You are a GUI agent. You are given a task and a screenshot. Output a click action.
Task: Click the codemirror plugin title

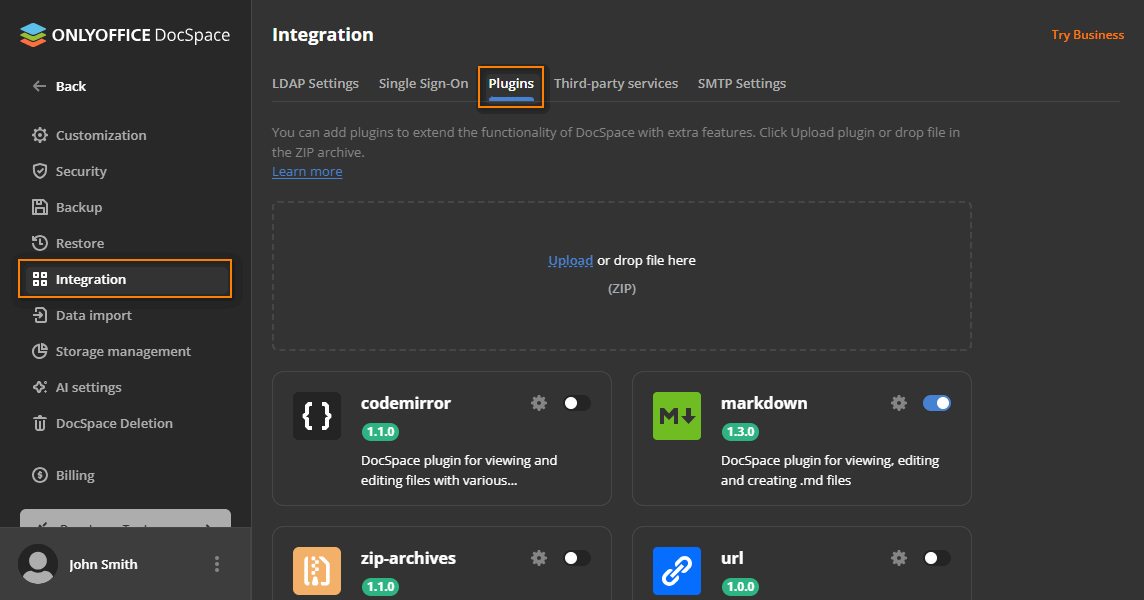(x=406, y=403)
